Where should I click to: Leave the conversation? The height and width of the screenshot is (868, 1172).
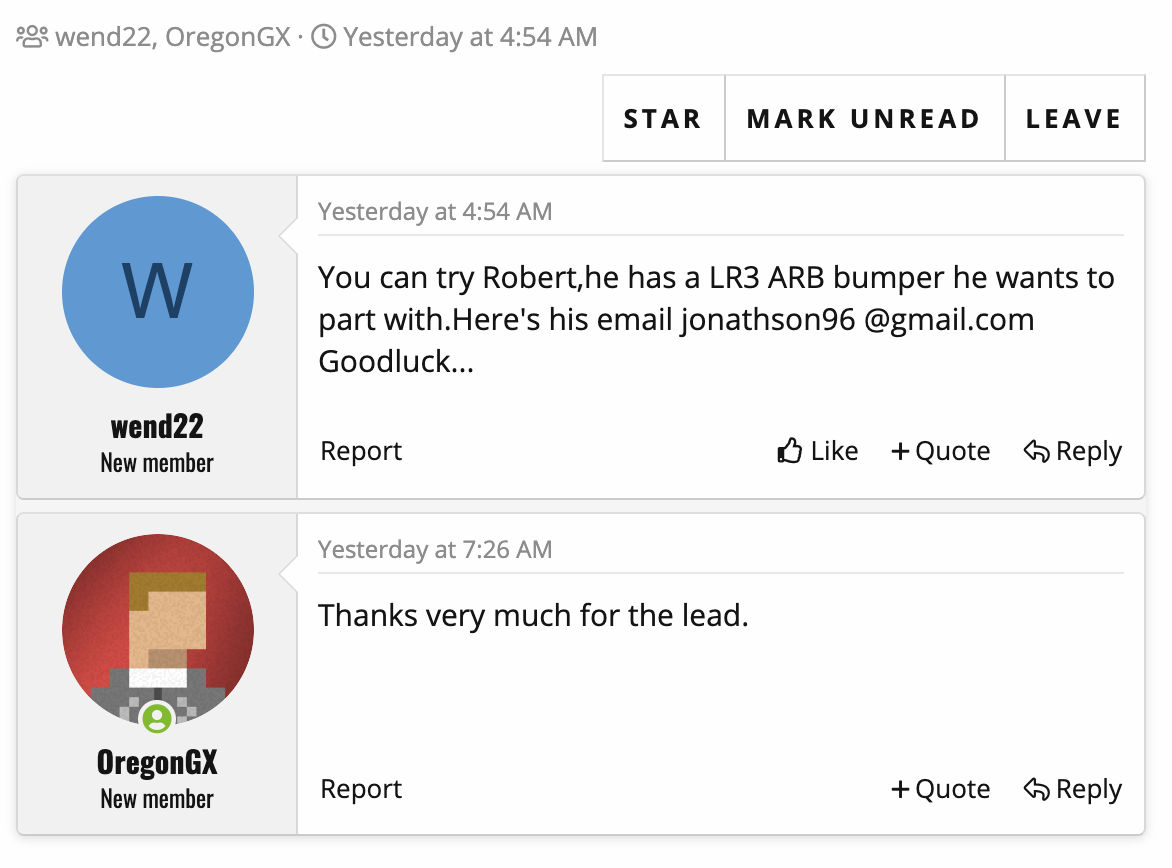point(1074,119)
